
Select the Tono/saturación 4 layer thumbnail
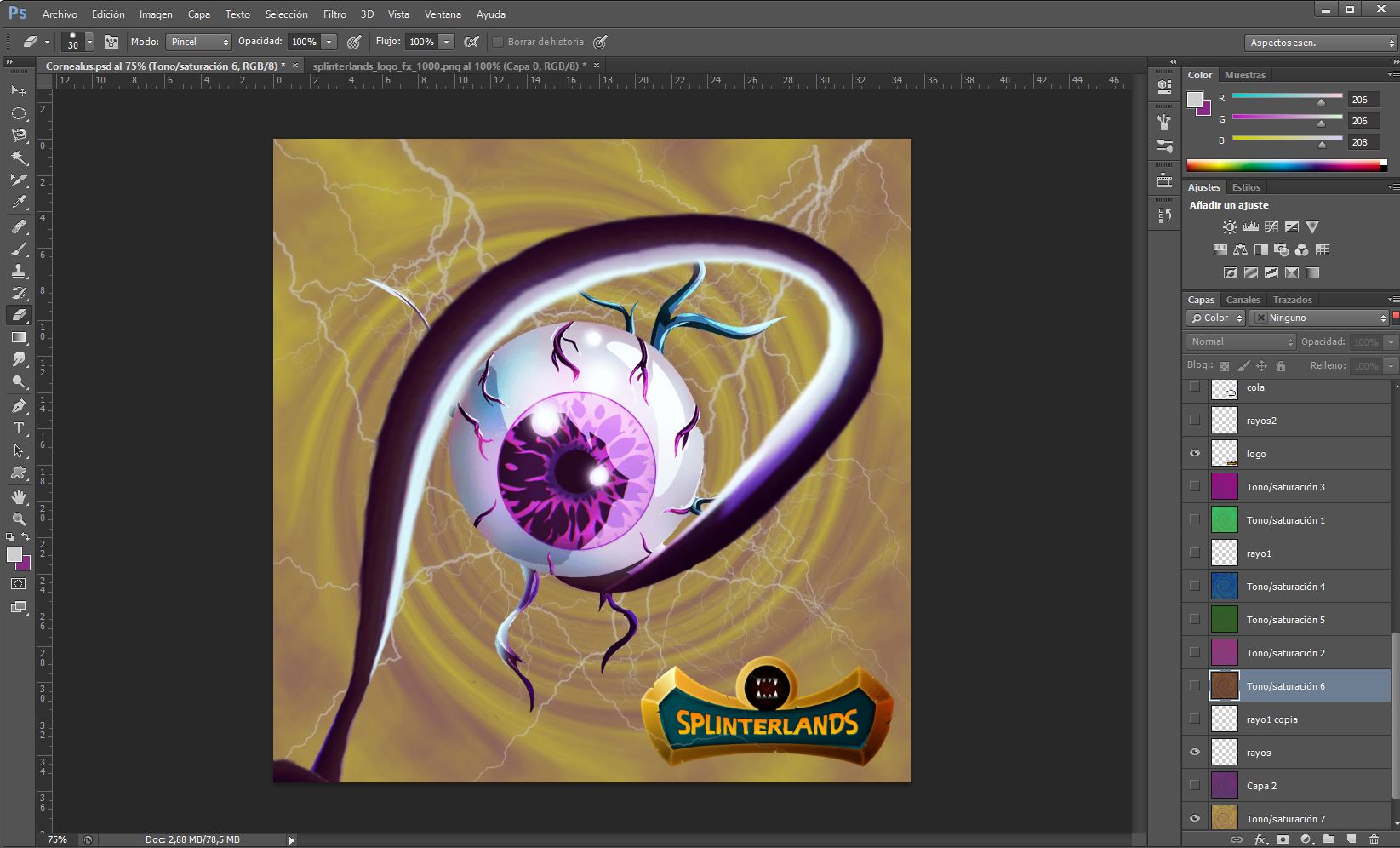[x=1224, y=587]
